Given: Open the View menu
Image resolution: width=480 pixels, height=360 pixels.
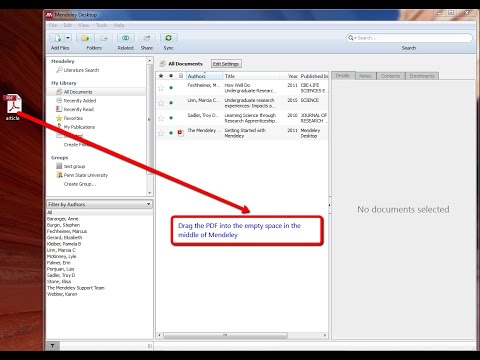Looking at the screenshot, I should coord(84,25).
